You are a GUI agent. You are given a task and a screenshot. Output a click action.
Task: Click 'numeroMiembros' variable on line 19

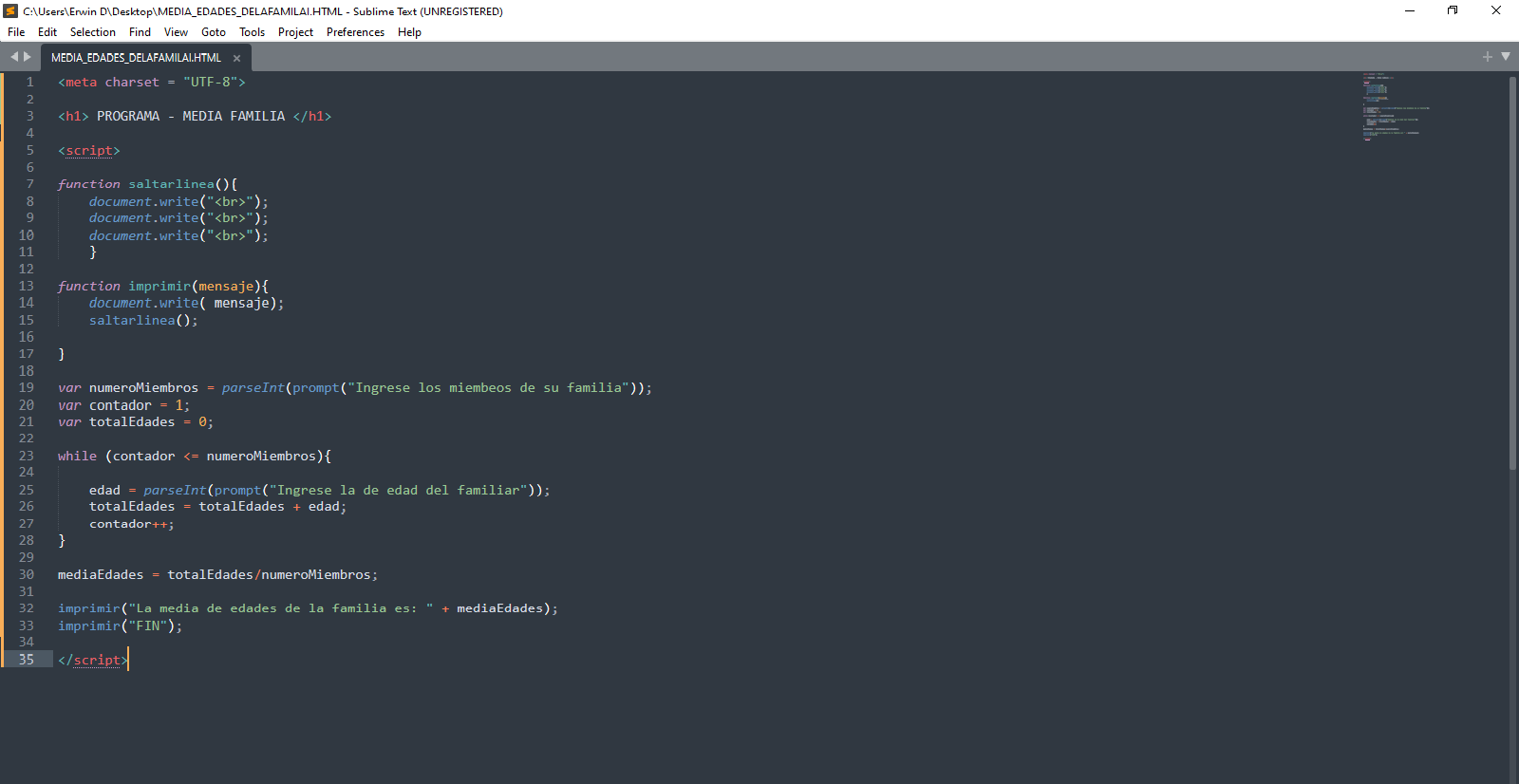click(x=144, y=387)
